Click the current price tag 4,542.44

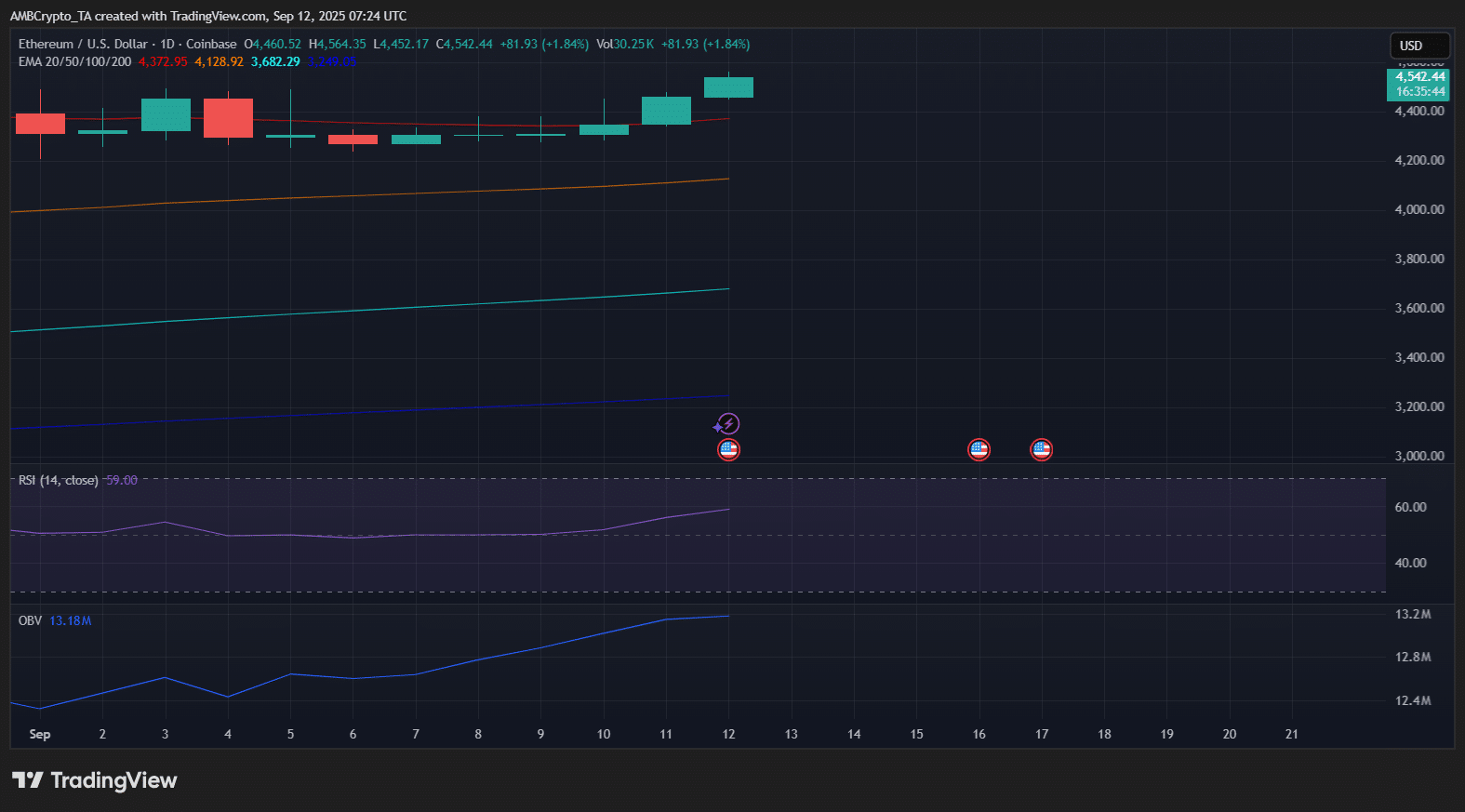point(1418,77)
